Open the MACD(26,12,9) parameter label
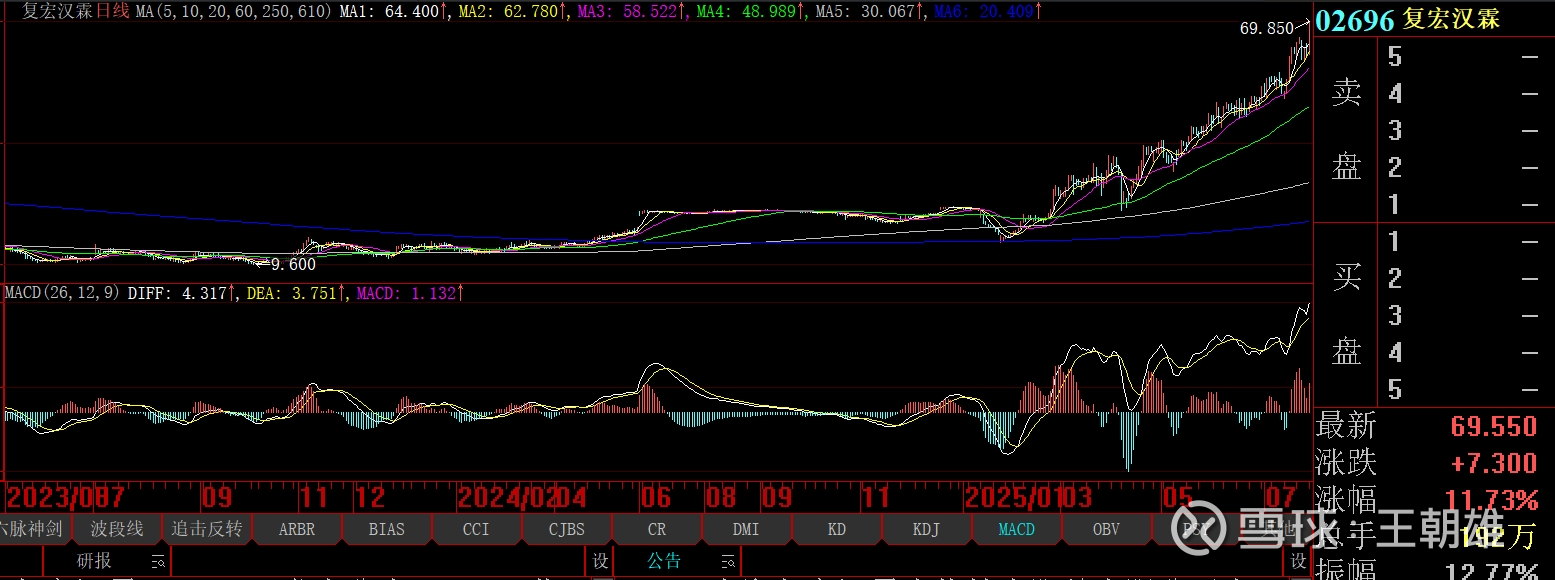Image resolution: width=1555 pixels, height=580 pixels. coord(62,293)
